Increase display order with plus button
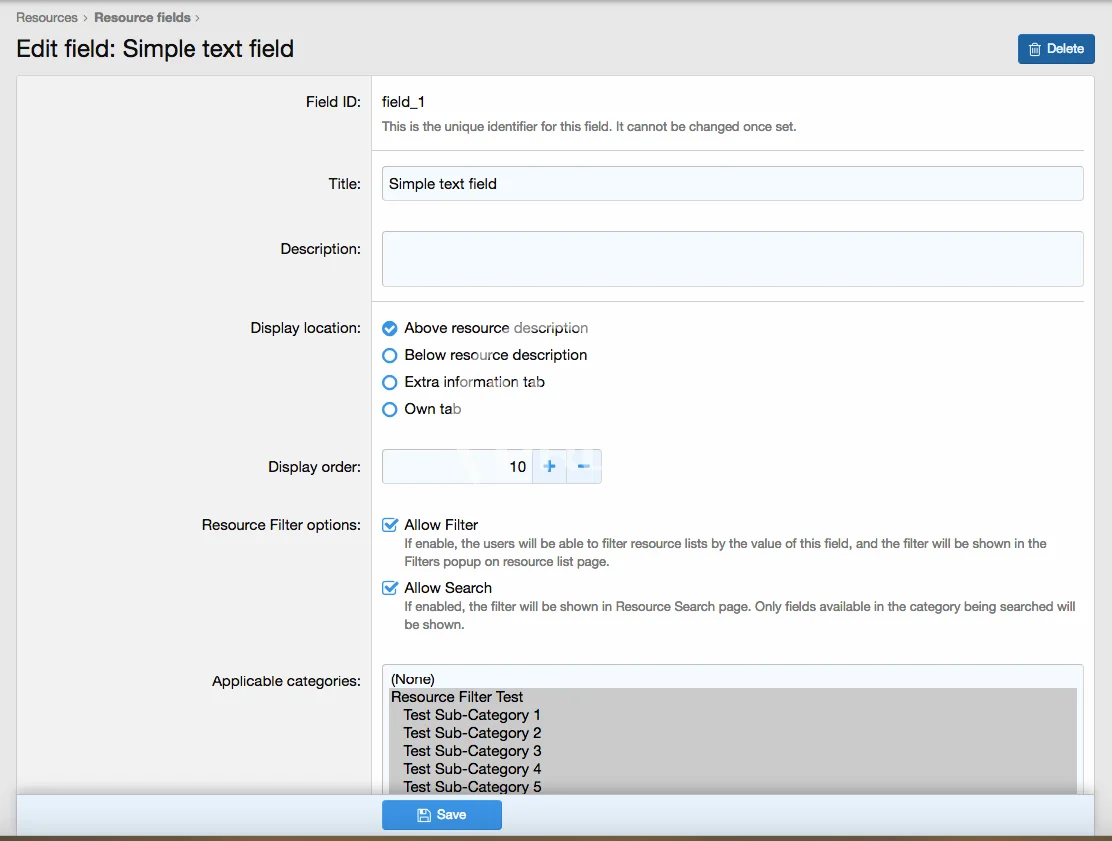The image size is (1112, 841). click(x=549, y=467)
